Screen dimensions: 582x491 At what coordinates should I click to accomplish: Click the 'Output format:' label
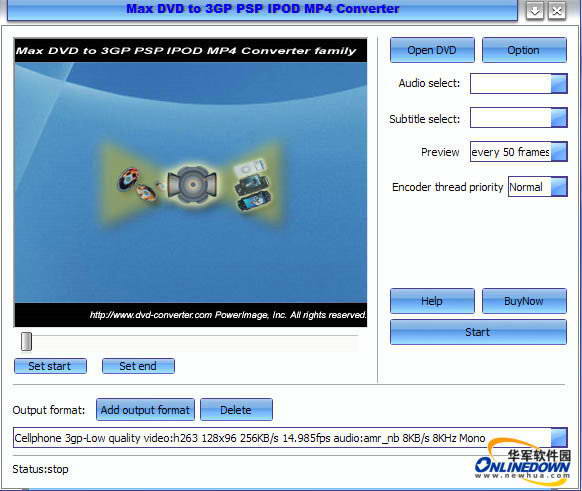point(49,410)
